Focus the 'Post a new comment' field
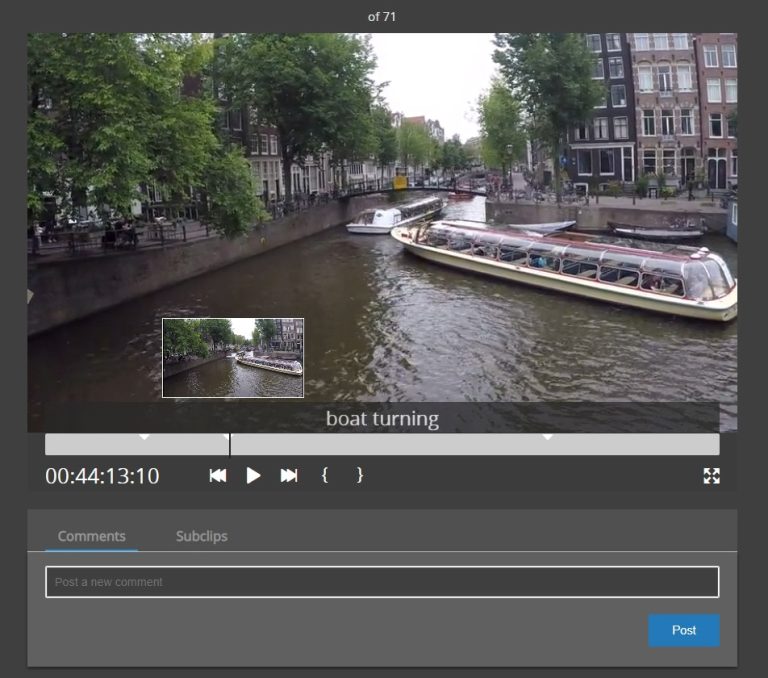This screenshot has height=678, width=768. tap(382, 582)
